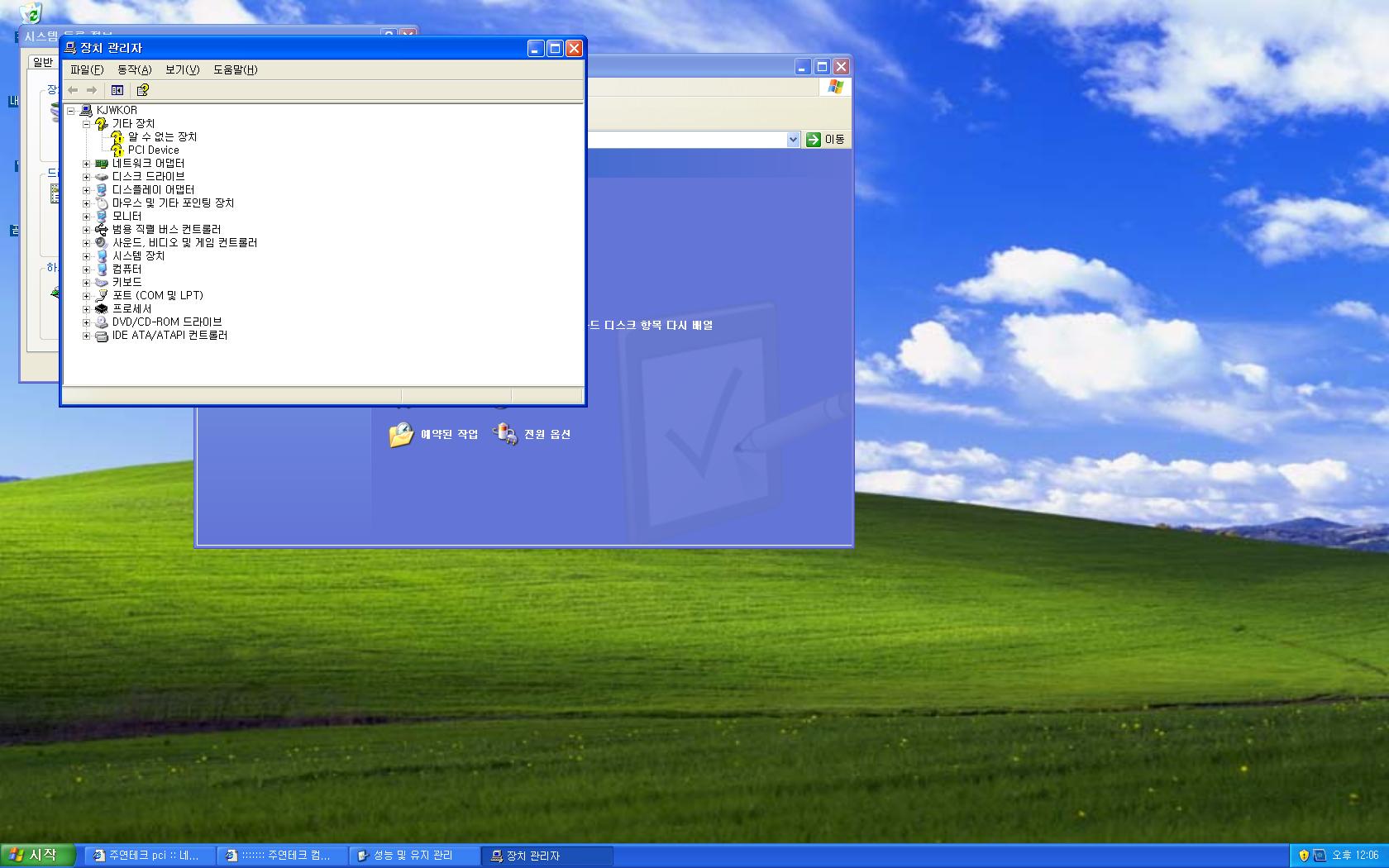The image size is (1389, 868).
Task: Select the KJWKOR computer root icon
Action: click(x=86, y=110)
